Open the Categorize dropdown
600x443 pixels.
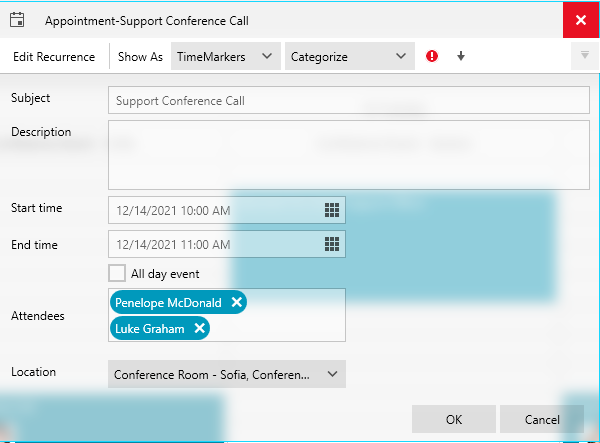click(x=349, y=57)
